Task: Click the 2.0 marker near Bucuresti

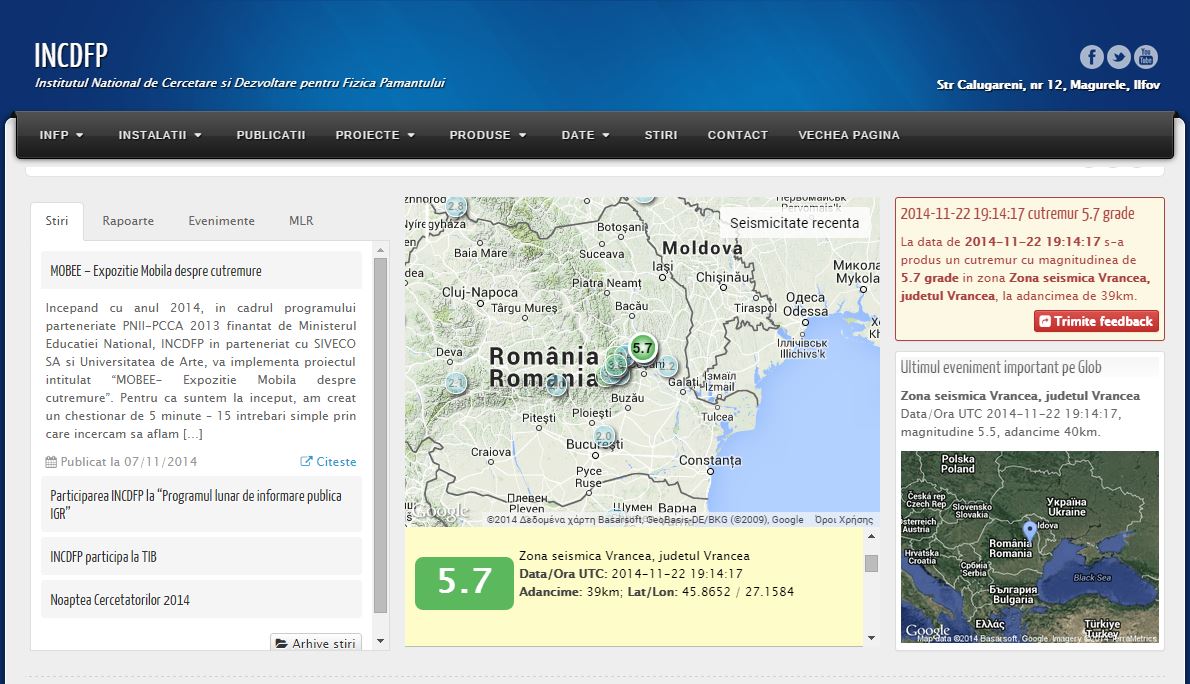Action: [604, 437]
